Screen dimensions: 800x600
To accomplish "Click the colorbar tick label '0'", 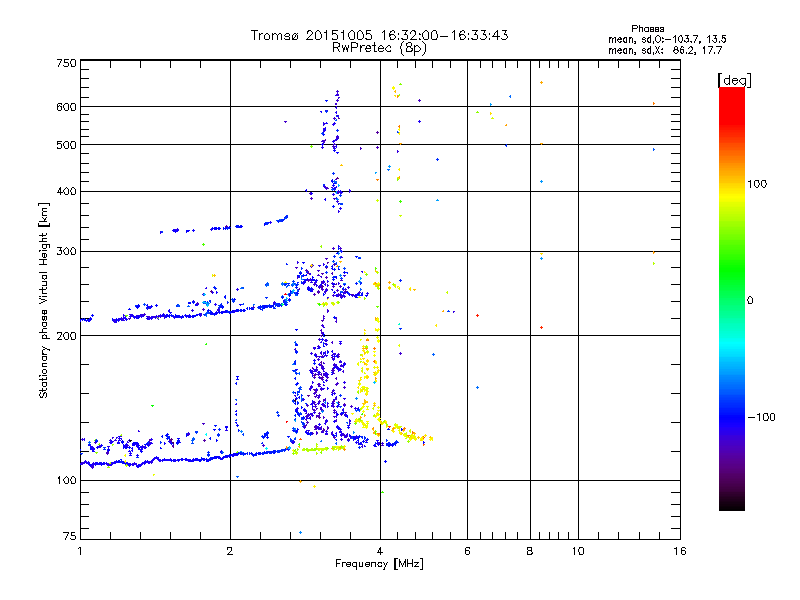I will point(750,300).
